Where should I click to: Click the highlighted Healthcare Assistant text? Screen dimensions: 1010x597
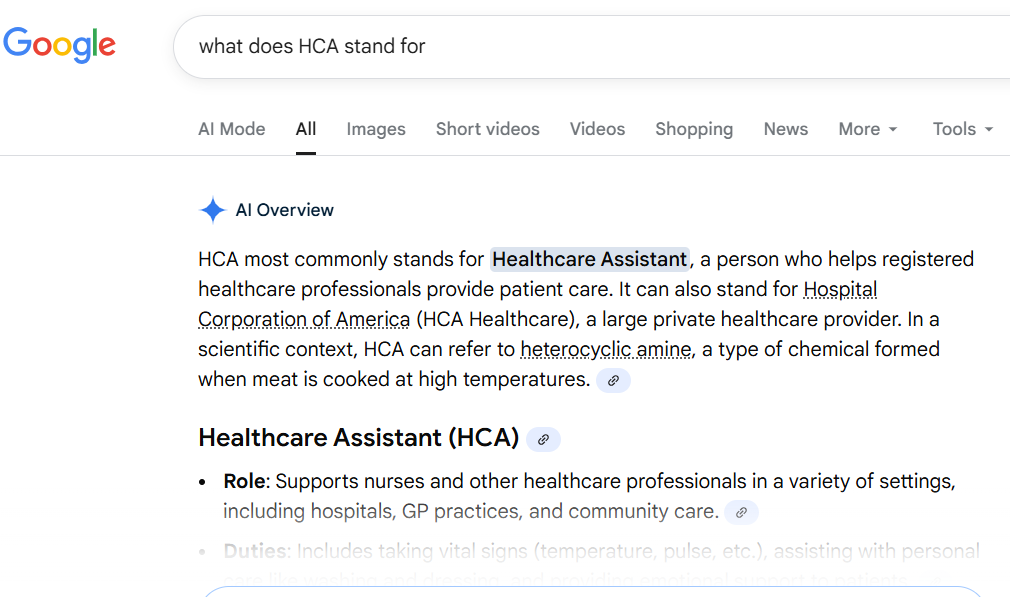pos(589,259)
